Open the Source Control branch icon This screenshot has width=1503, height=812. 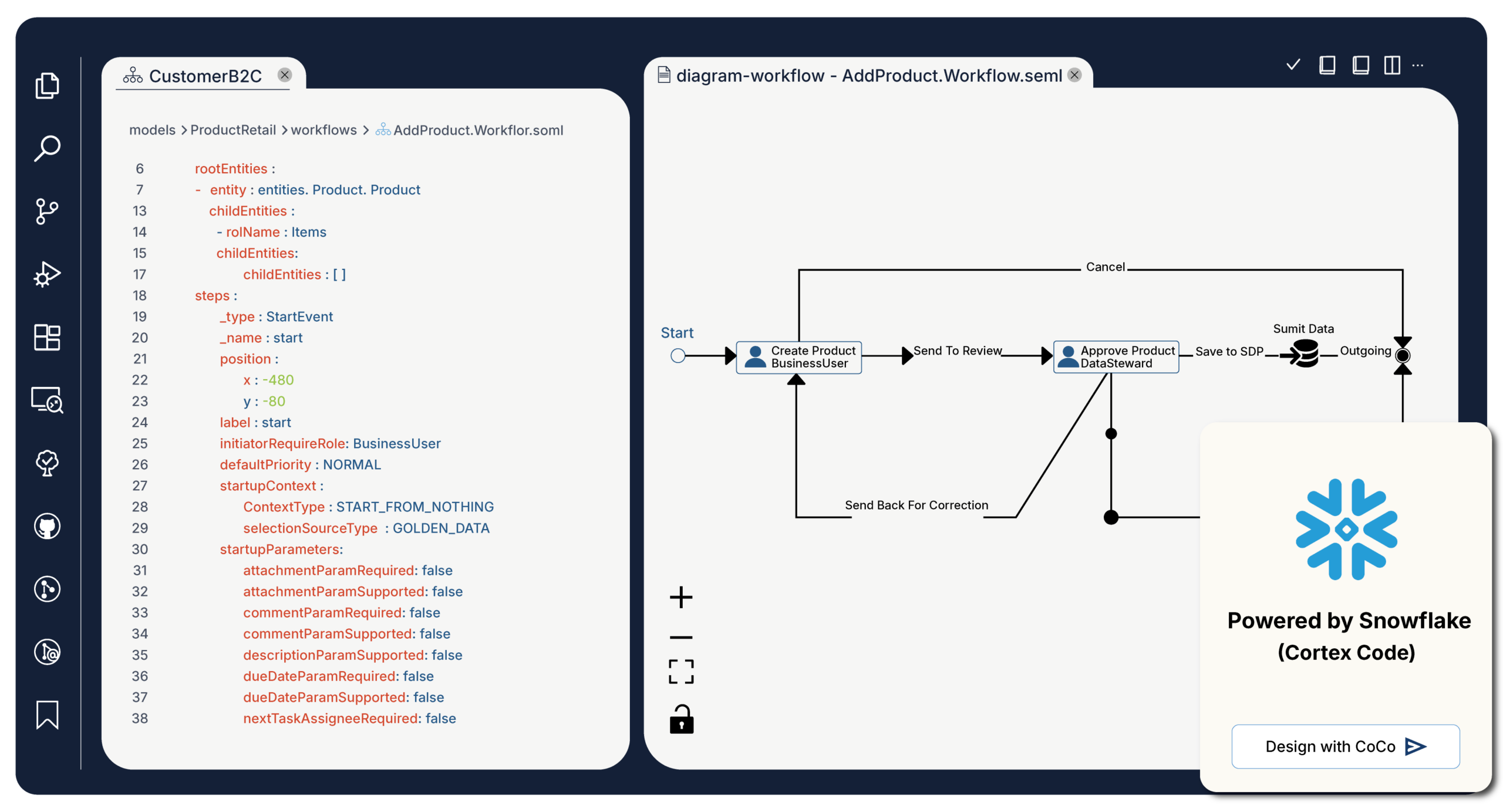(47, 211)
